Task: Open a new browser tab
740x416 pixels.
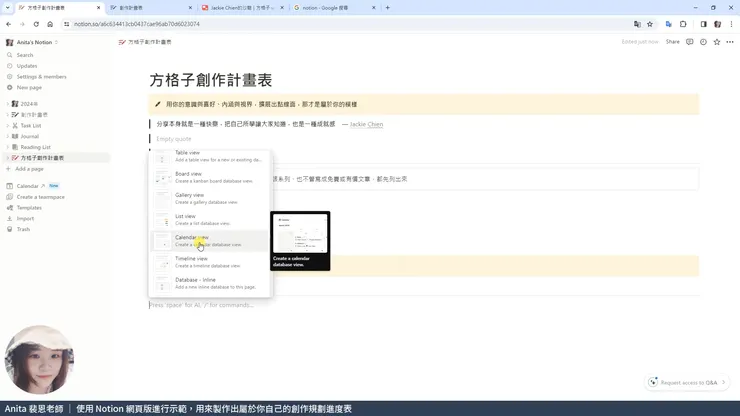Action: click(x=387, y=8)
